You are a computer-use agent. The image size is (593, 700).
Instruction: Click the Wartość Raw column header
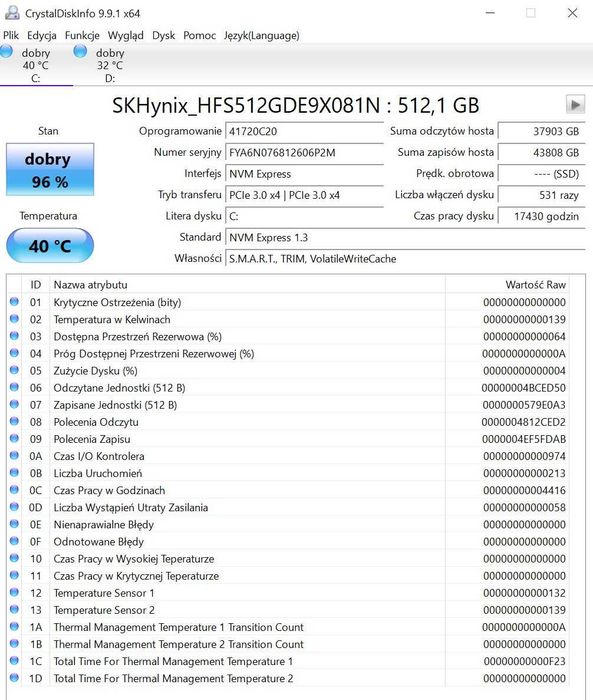(507, 285)
